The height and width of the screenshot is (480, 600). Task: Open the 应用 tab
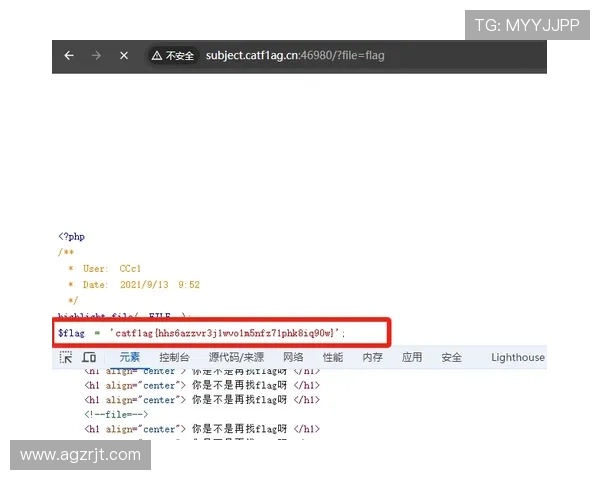point(412,358)
